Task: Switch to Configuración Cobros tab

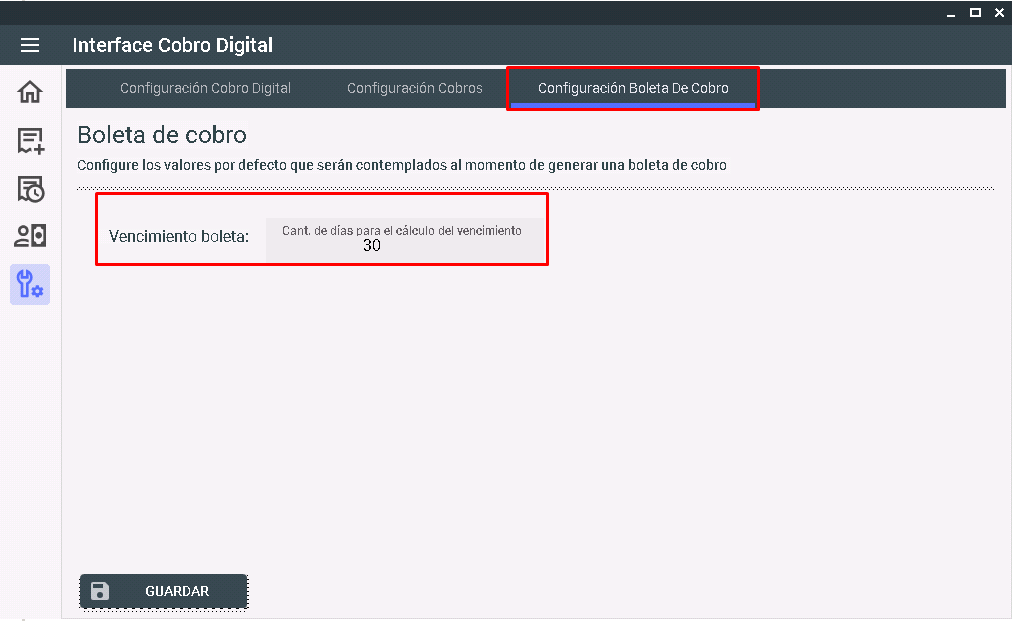Action: pos(415,89)
